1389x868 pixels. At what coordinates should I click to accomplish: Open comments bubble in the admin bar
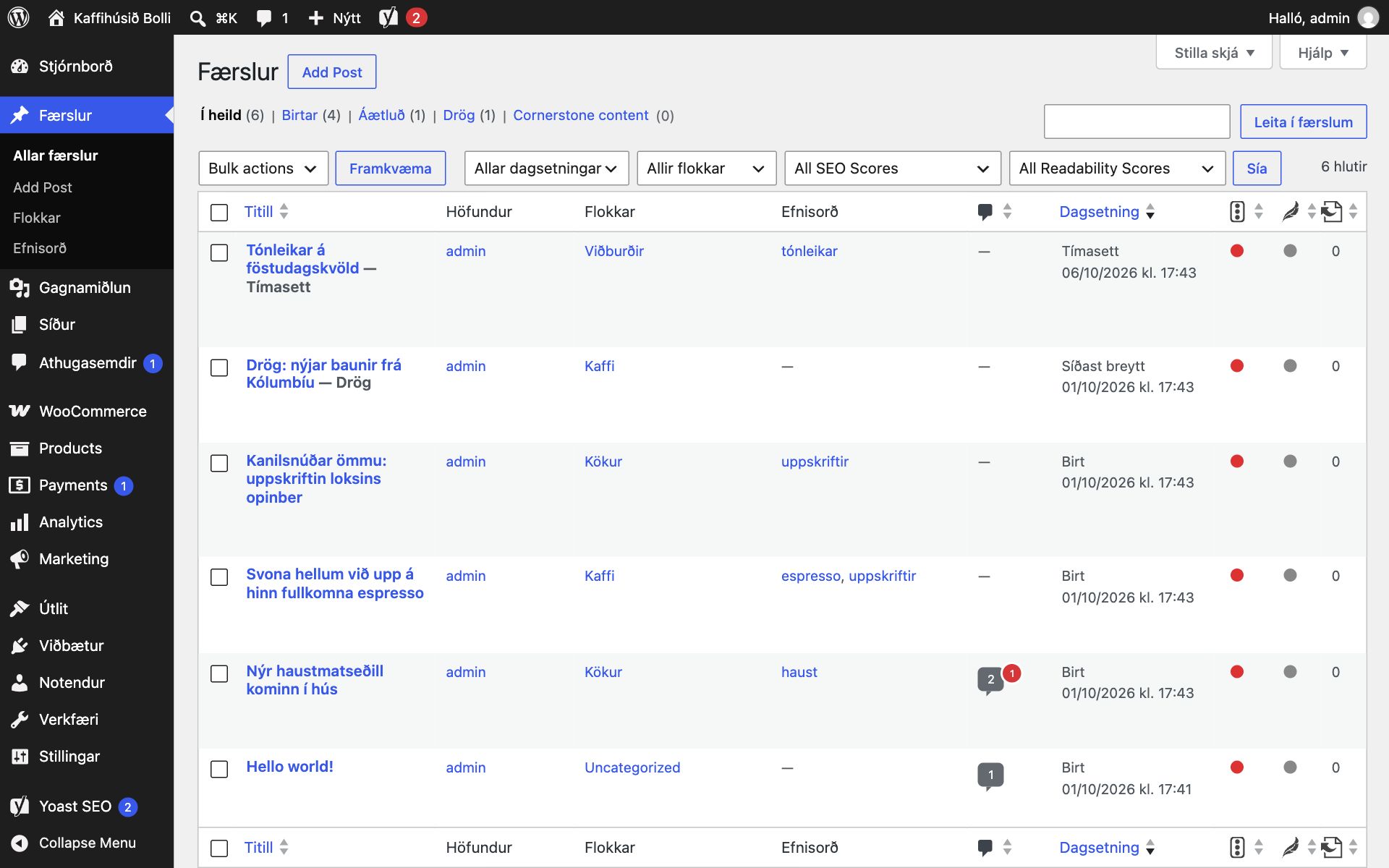(264, 18)
